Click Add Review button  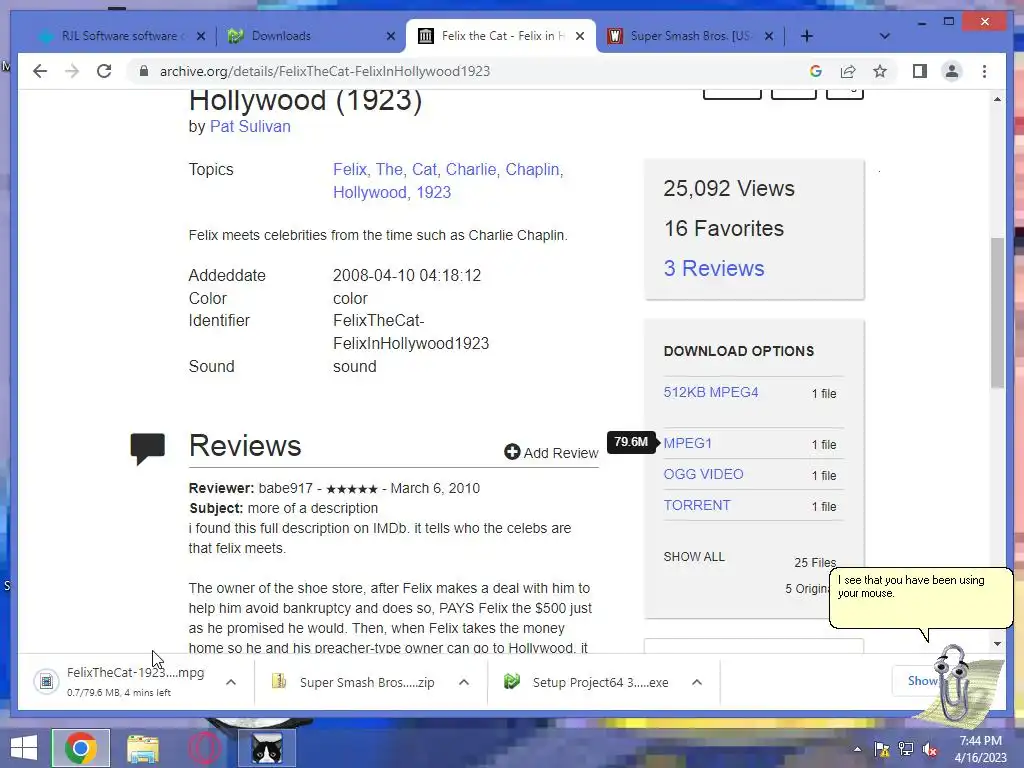click(x=551, y=453)
